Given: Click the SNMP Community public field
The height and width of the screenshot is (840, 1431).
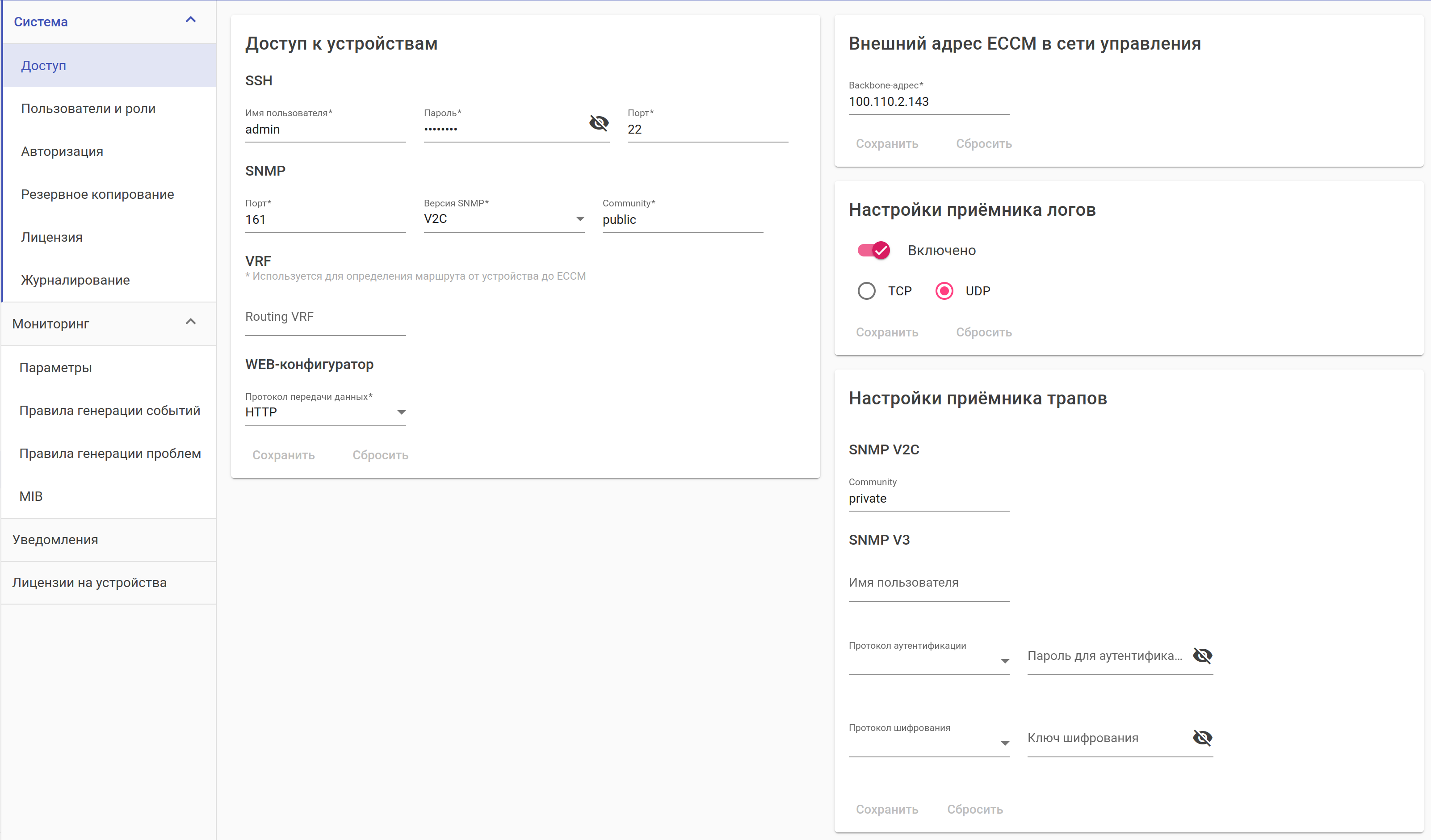Looking at the screenshot, I should pyautogui.click(x=682, y=220).
